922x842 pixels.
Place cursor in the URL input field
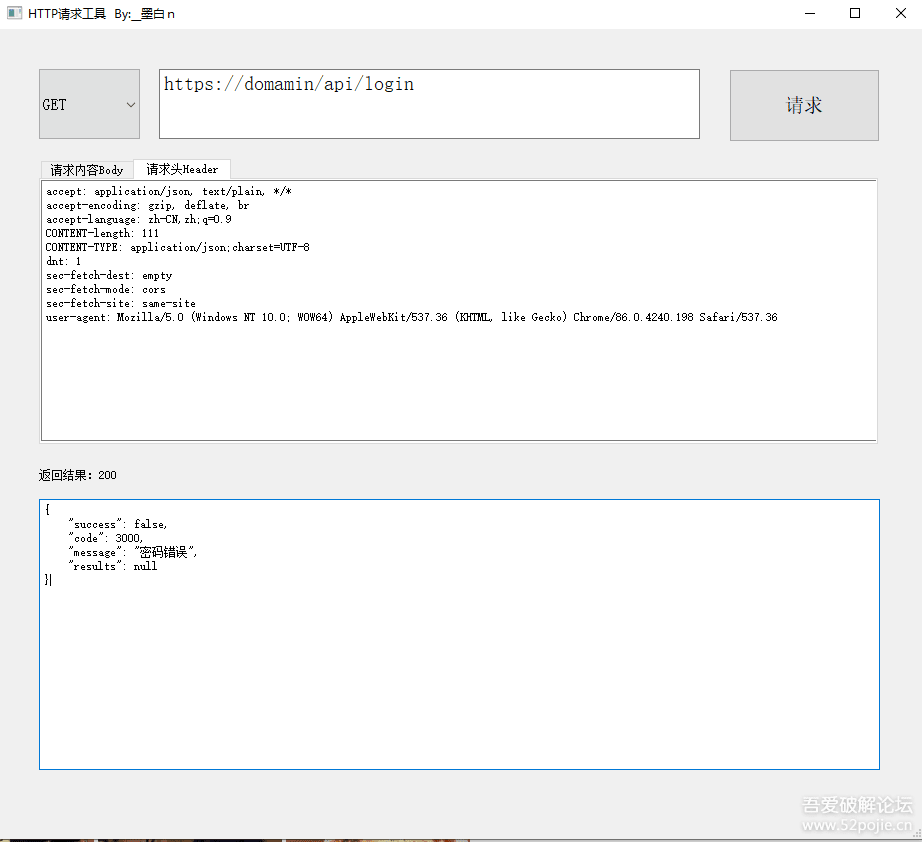point(428,103)
